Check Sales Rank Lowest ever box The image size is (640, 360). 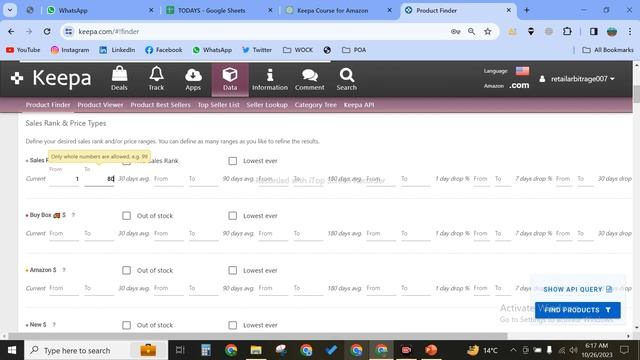233,161
